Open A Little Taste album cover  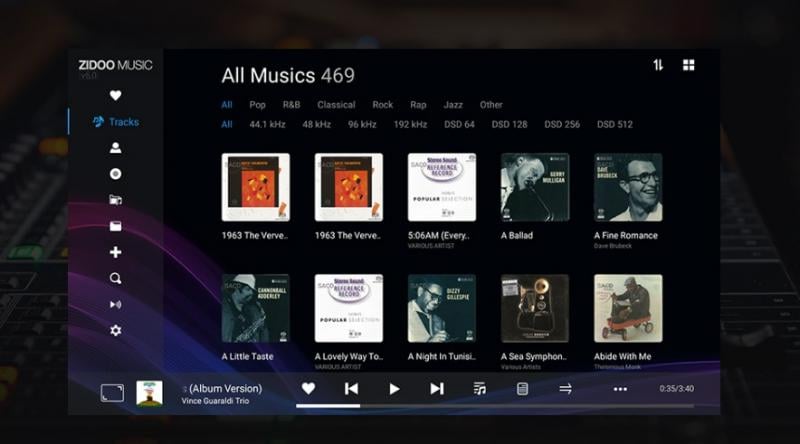point(256,308)
